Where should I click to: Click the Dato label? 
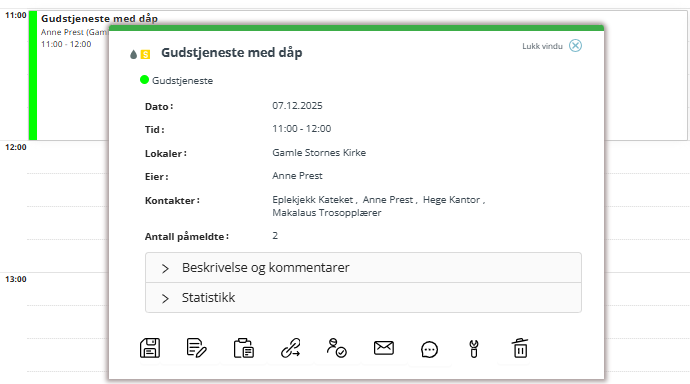click(159, 107)
